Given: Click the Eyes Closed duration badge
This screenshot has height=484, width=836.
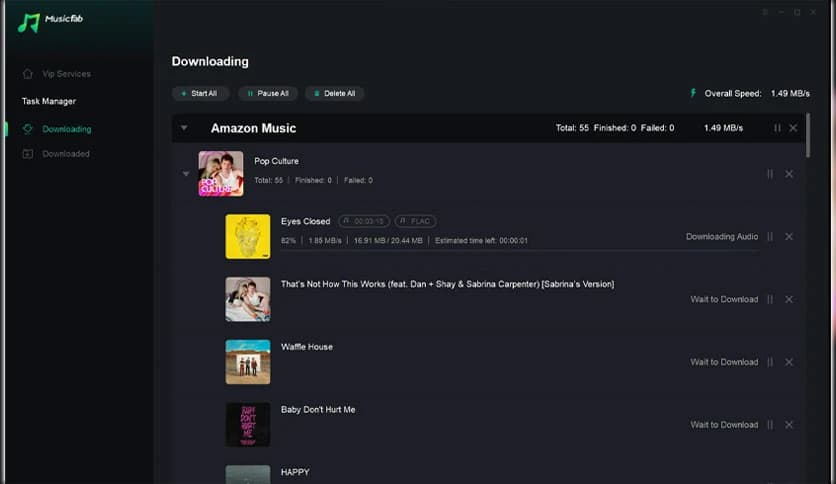Looking at the screenshot, I should tap(364, 221).
